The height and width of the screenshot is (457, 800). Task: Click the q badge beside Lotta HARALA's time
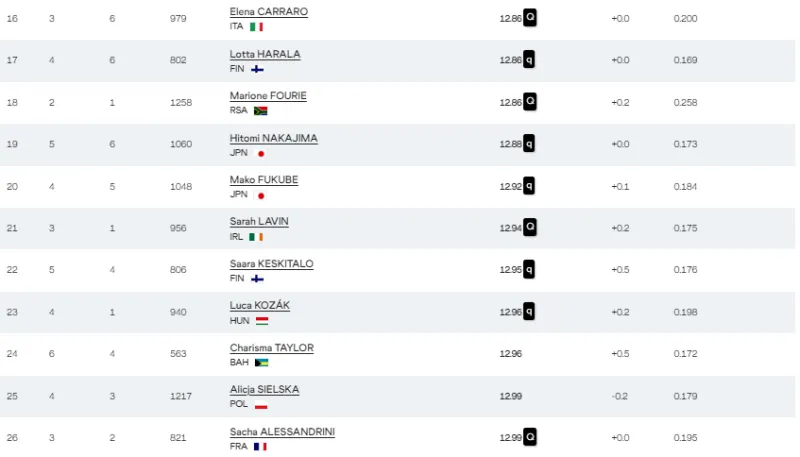529,60
